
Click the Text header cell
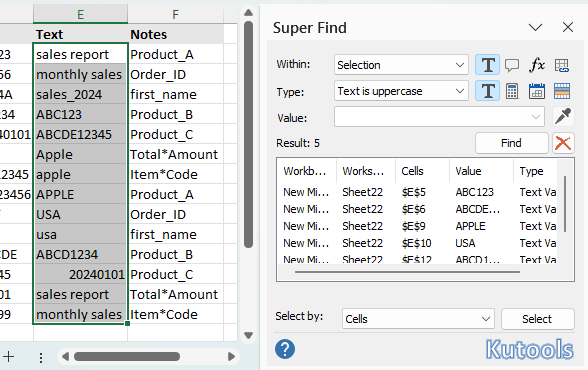point(80,34)
